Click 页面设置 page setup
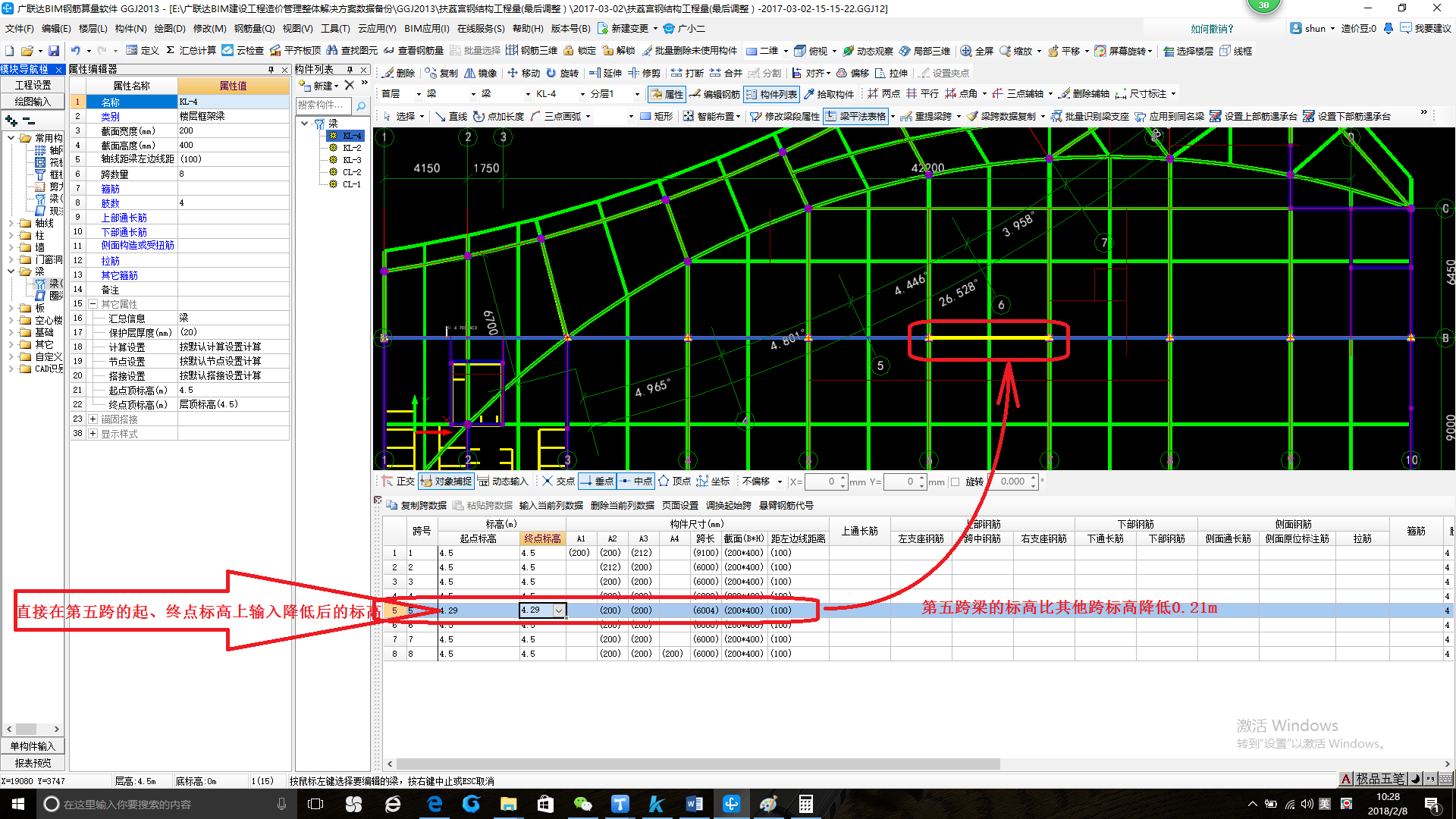This screenshot has height=819, width=1456. 680,505
